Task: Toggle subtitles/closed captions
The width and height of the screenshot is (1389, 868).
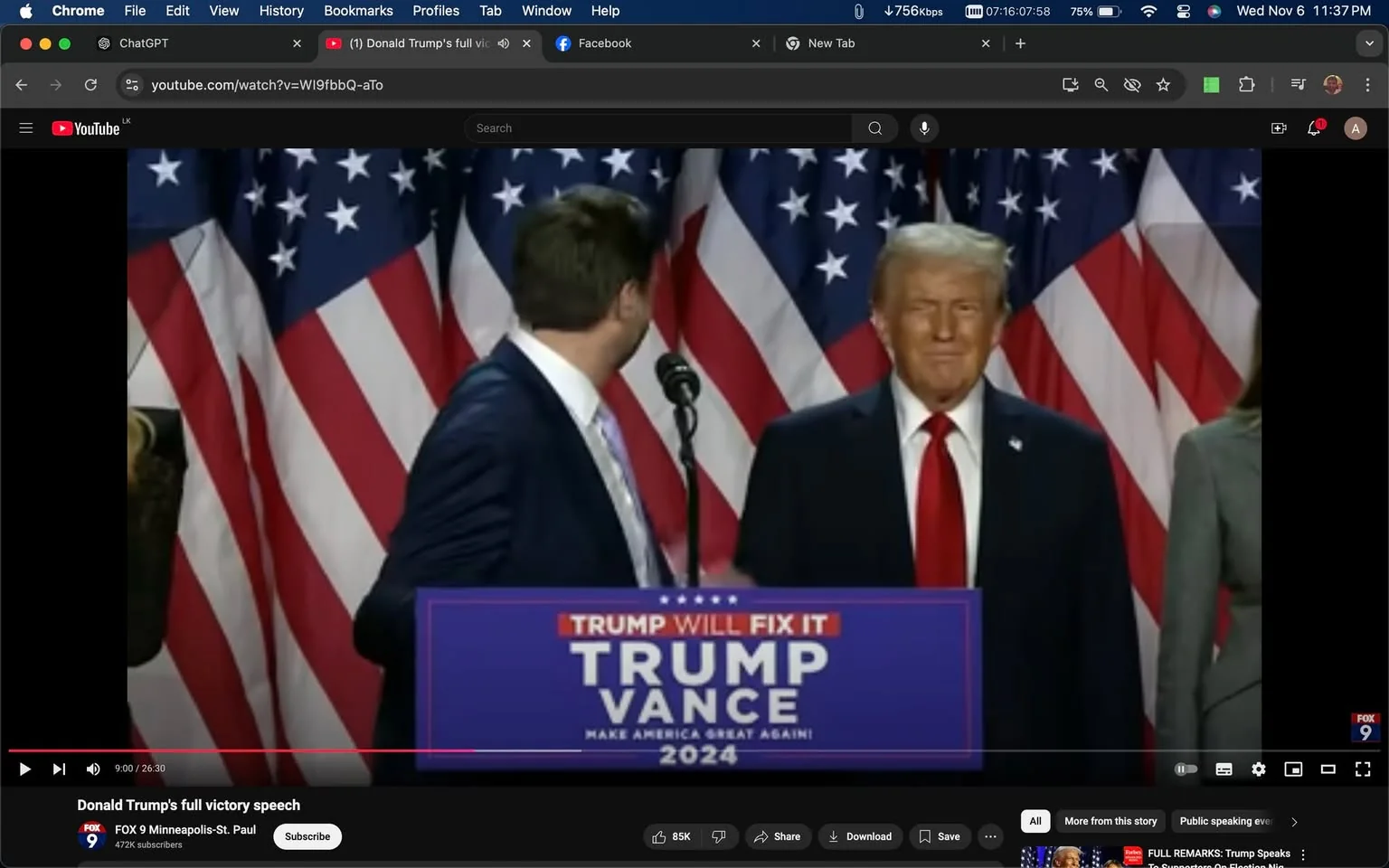Action: tap(1224, 769)
